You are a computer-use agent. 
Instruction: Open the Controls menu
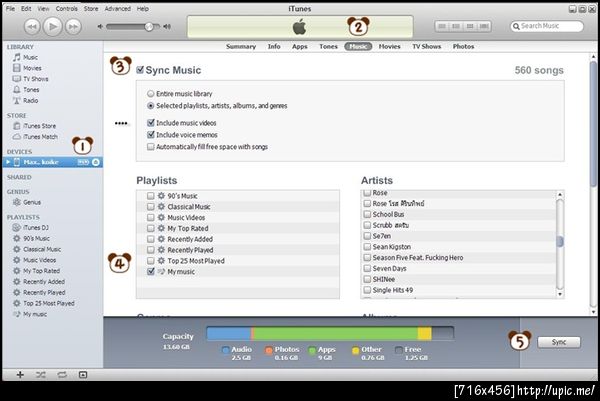[67, 8]
